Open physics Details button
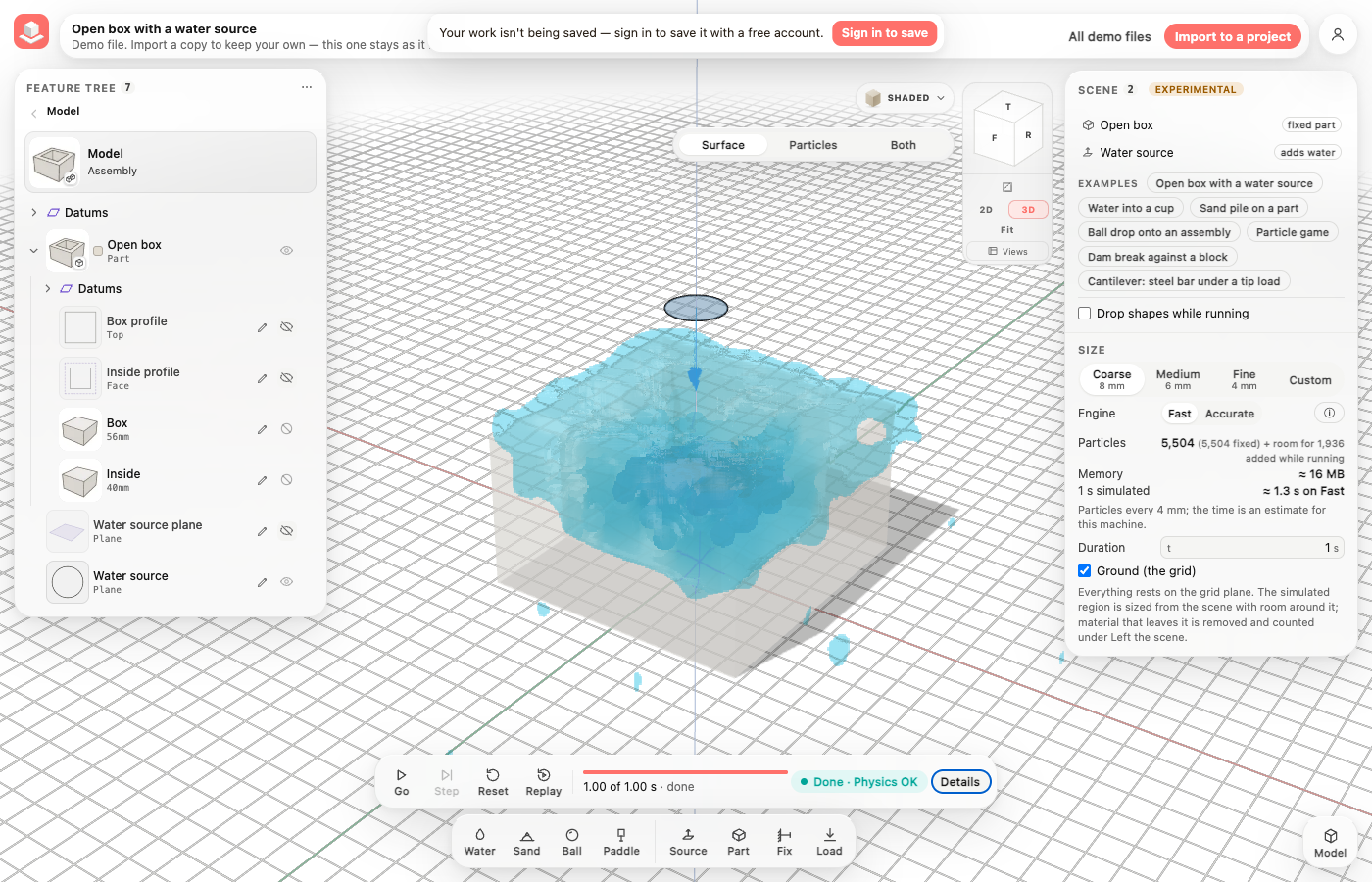 click(960, 782)
